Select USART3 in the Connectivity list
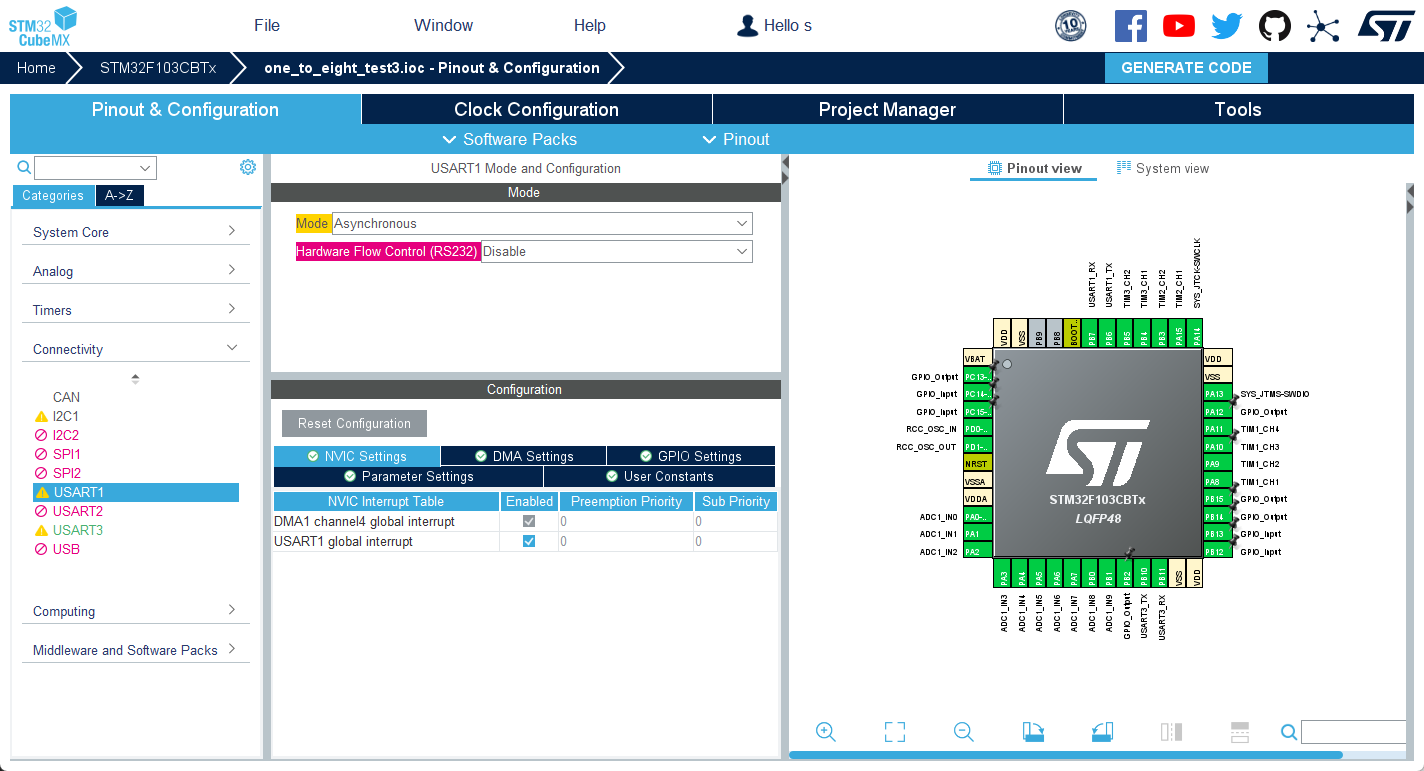1424x771 pixels. click(x=78, y=530)
